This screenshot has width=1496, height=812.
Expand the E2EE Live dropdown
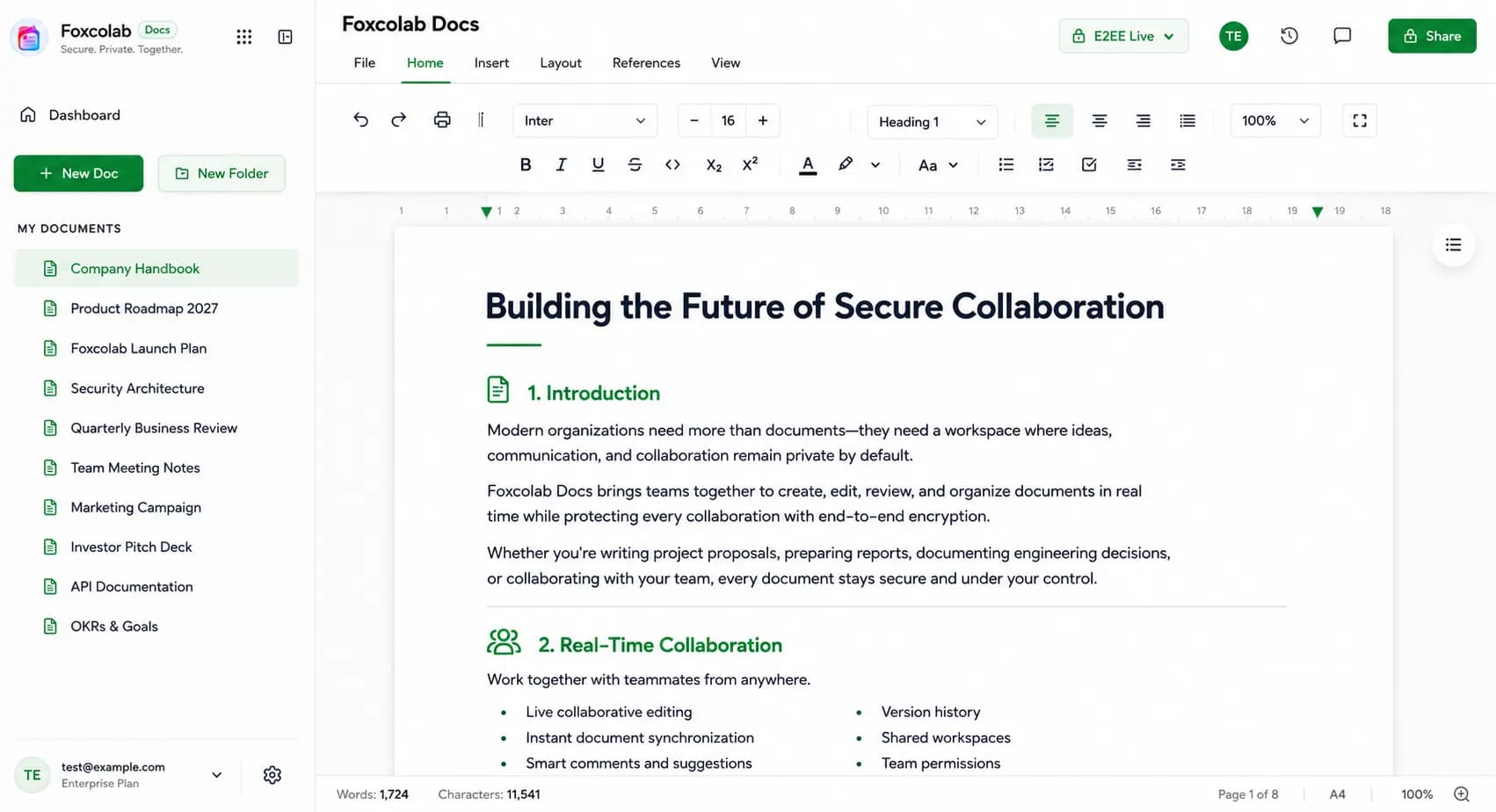[x=1123, y=36]
